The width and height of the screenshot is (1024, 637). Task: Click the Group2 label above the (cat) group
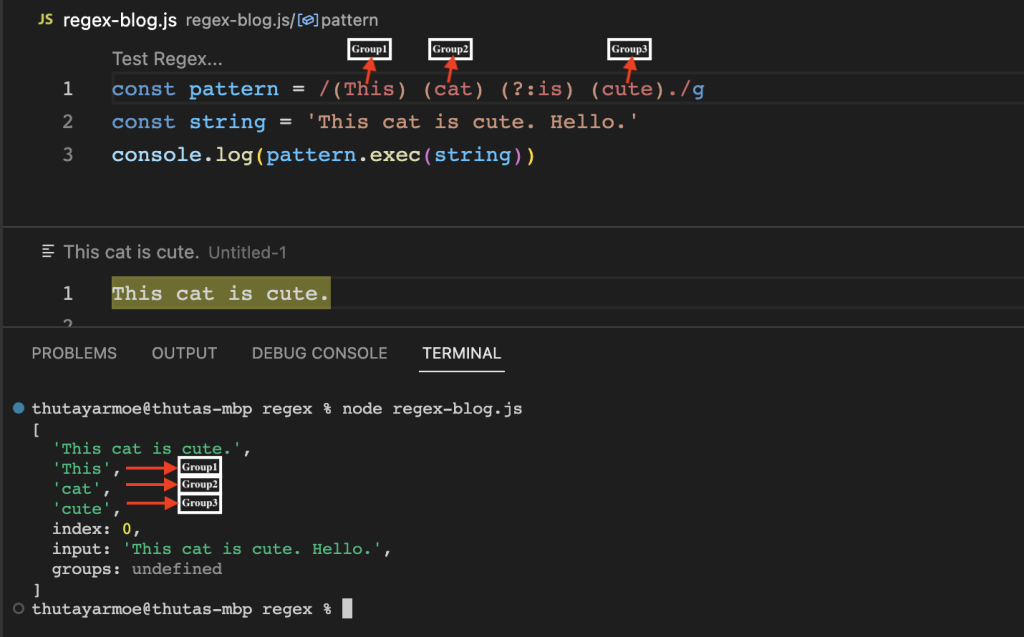450,48
